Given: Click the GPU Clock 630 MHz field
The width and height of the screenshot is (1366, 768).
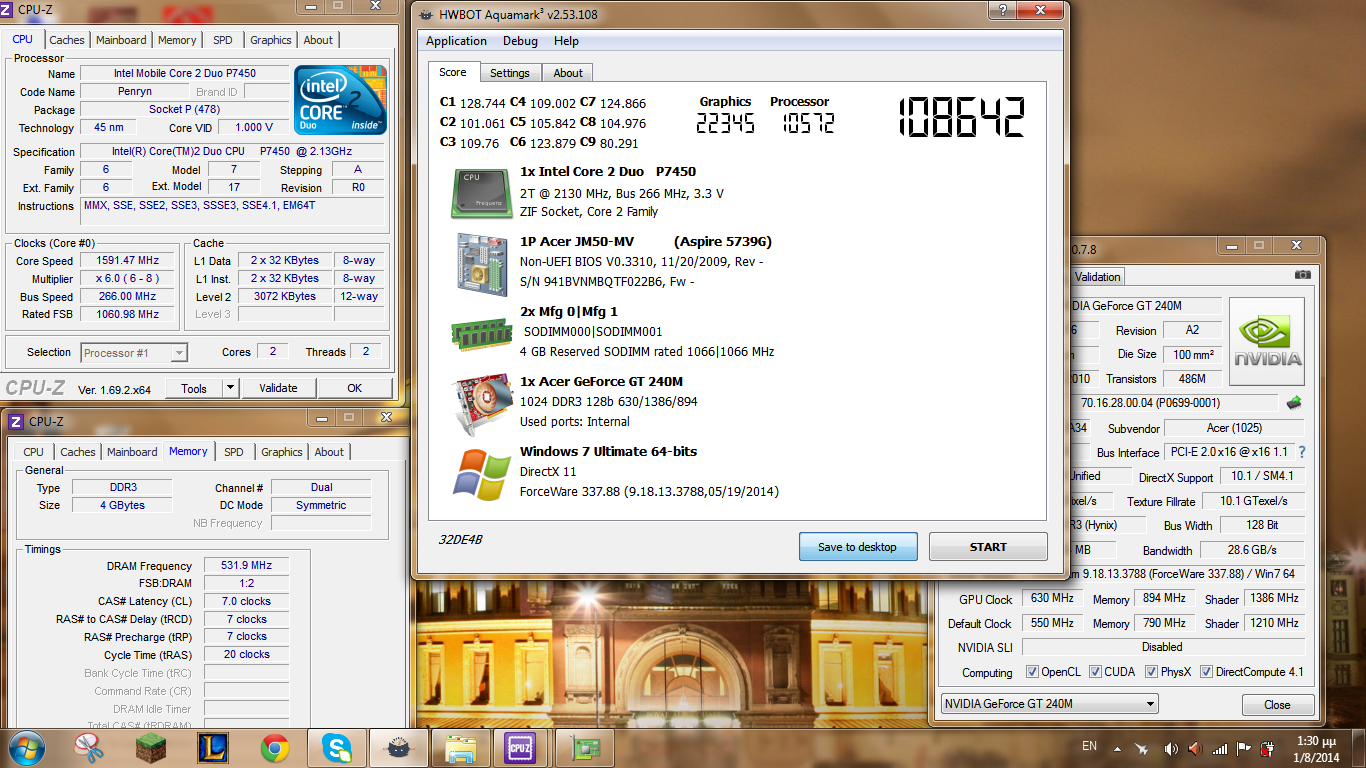Looking at the screenshot, I should [1052, 598].
